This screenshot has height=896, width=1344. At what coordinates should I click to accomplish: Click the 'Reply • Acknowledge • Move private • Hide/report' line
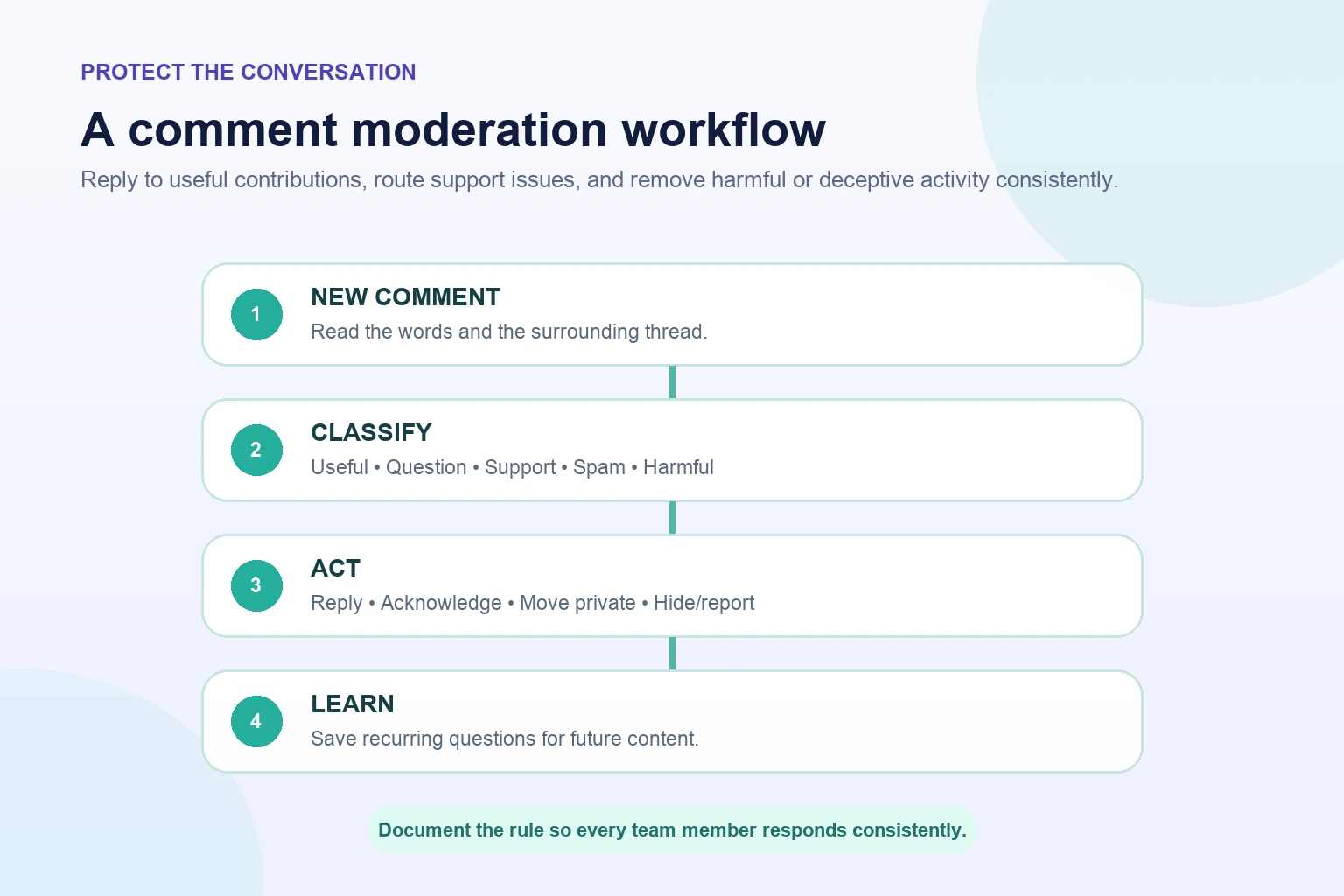click(x=532, y=603)
